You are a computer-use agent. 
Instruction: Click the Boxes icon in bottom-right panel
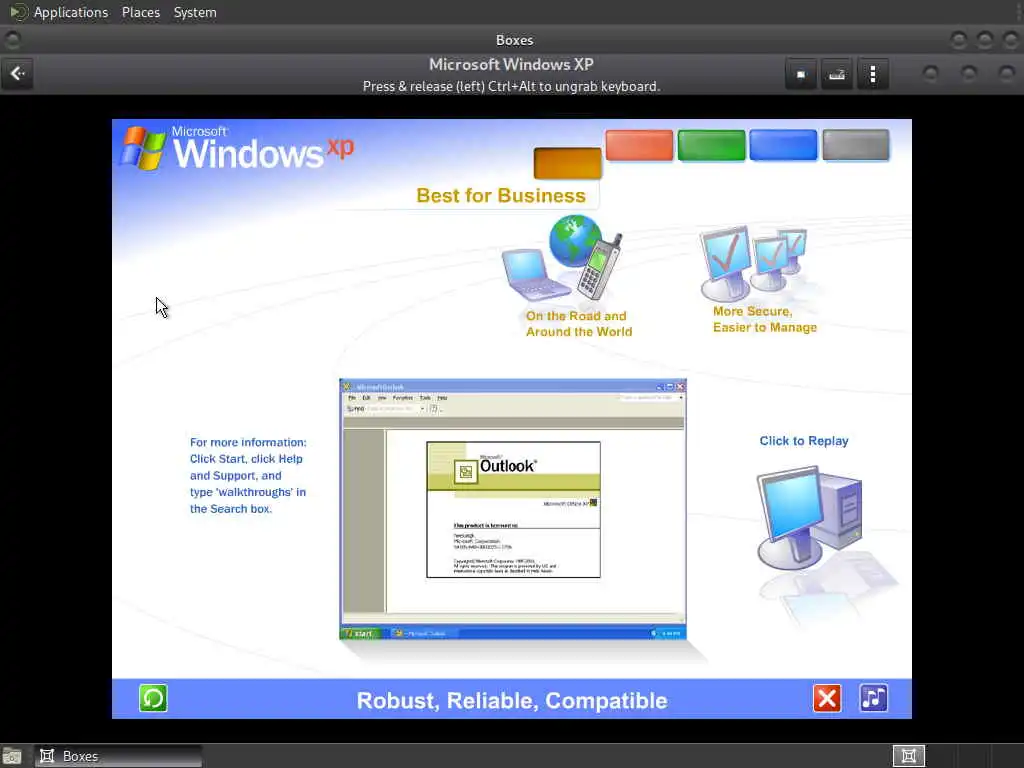[908, 756]
